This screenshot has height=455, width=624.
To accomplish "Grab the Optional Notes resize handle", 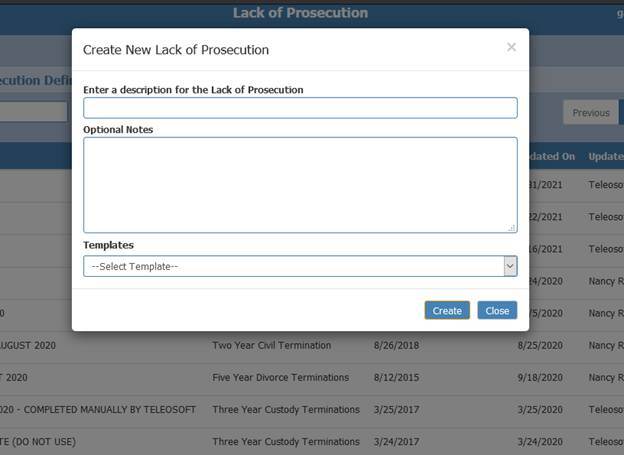I will click(512, 228).
